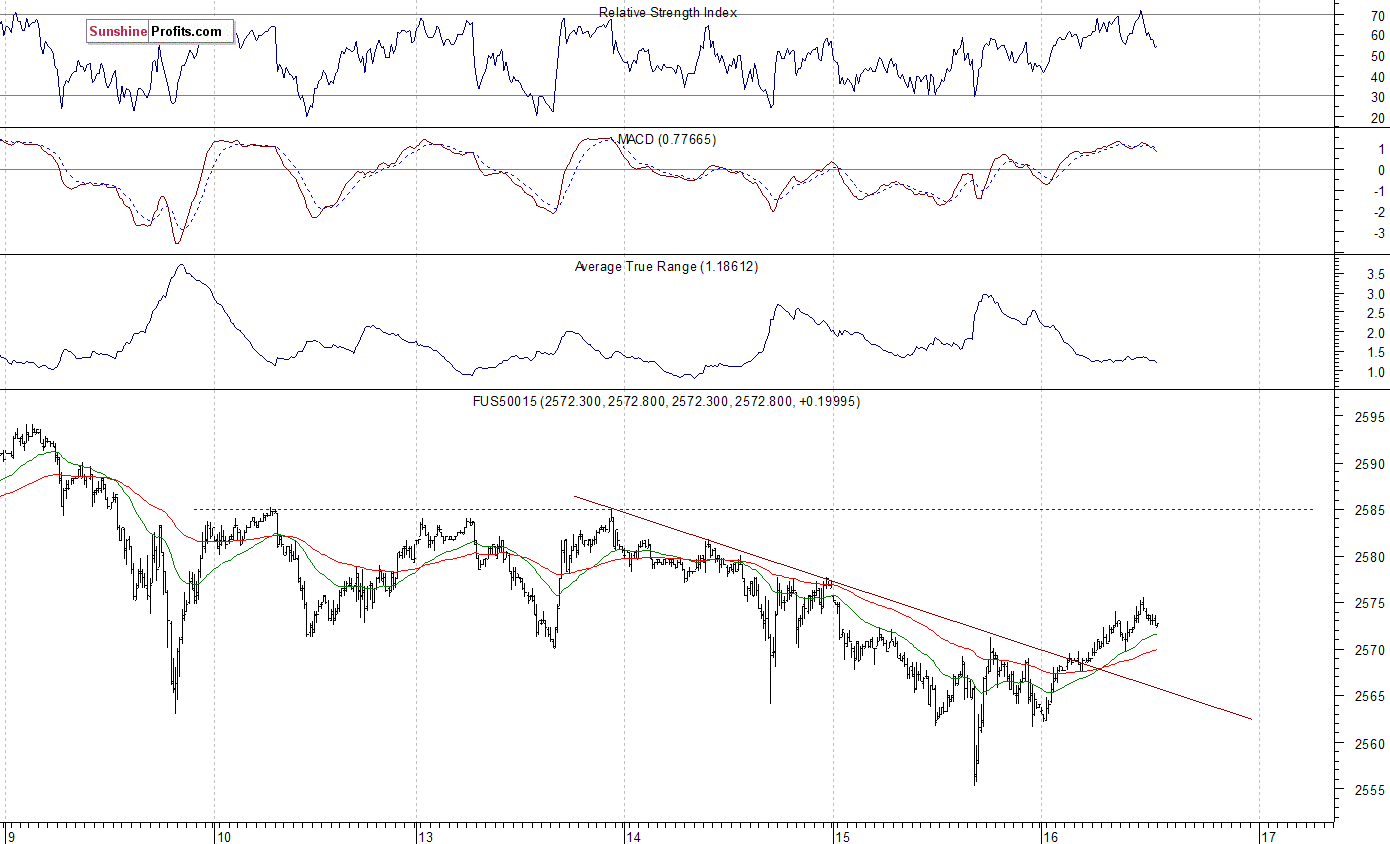Viewport: 1390px width, 844px height.
Task: Click the 60 level on the RSI axis
Action: pyautogui.click(x=1378, y=35)
